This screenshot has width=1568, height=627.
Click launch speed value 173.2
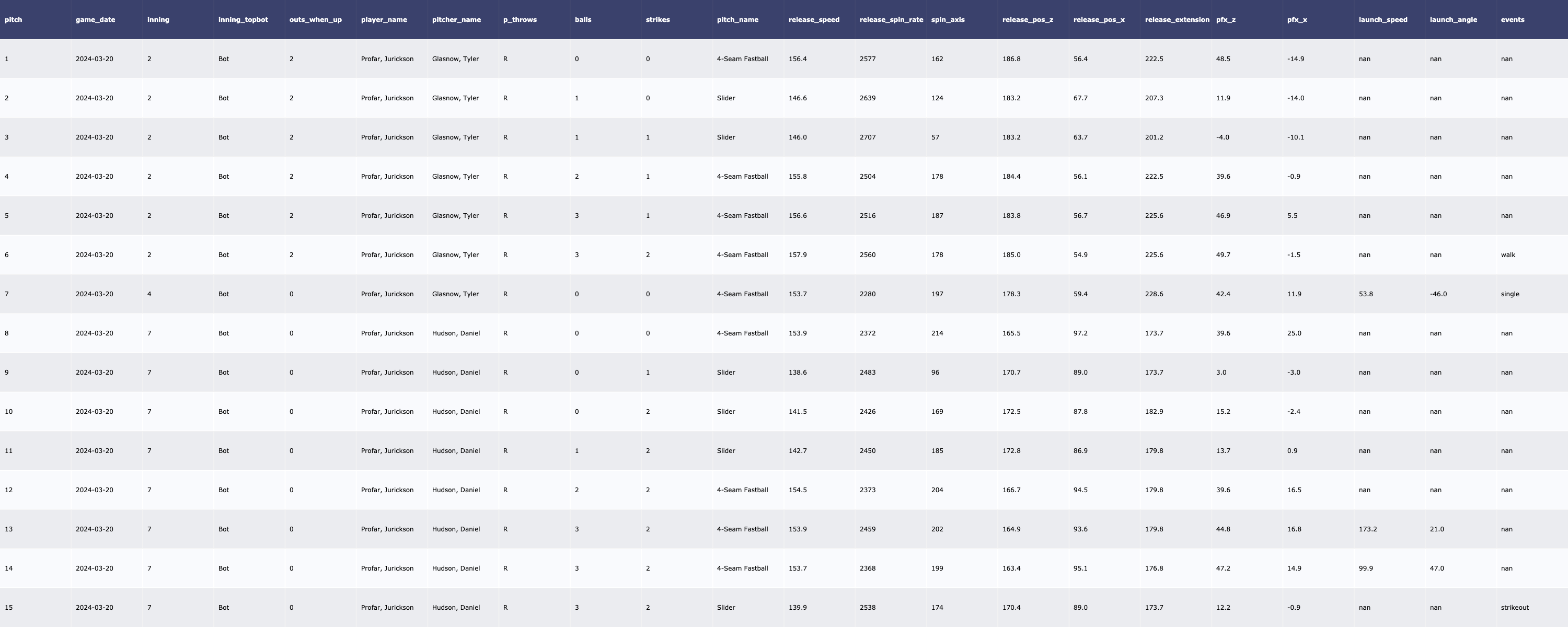1367,529
